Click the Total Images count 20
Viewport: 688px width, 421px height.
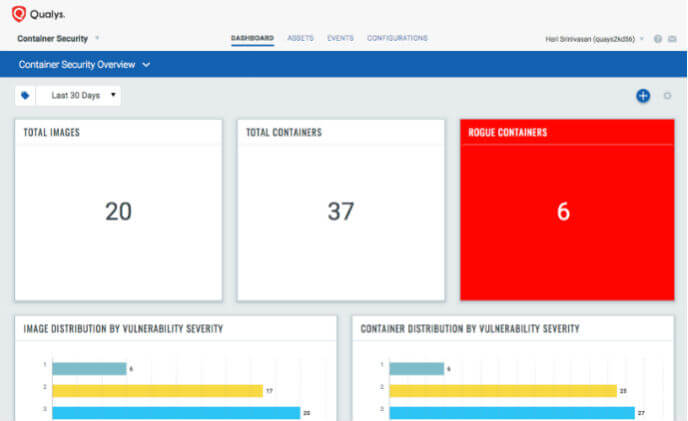118,211
